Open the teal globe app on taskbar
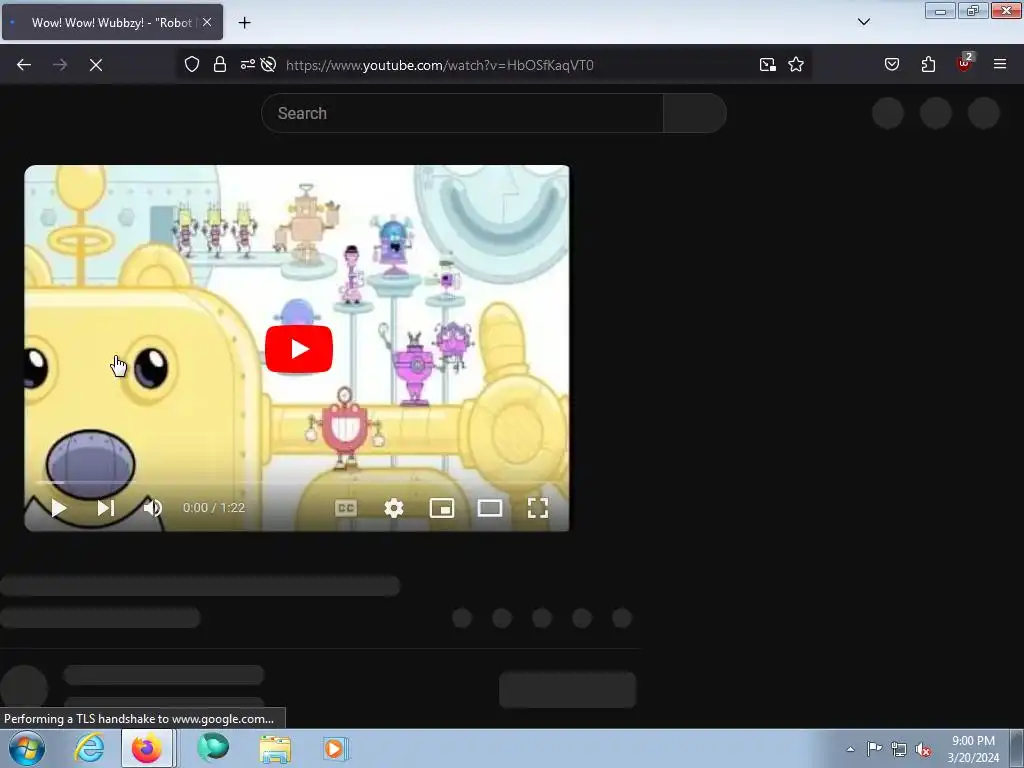1024x768 pixels. pyautogui.click(x=213, y=748)
